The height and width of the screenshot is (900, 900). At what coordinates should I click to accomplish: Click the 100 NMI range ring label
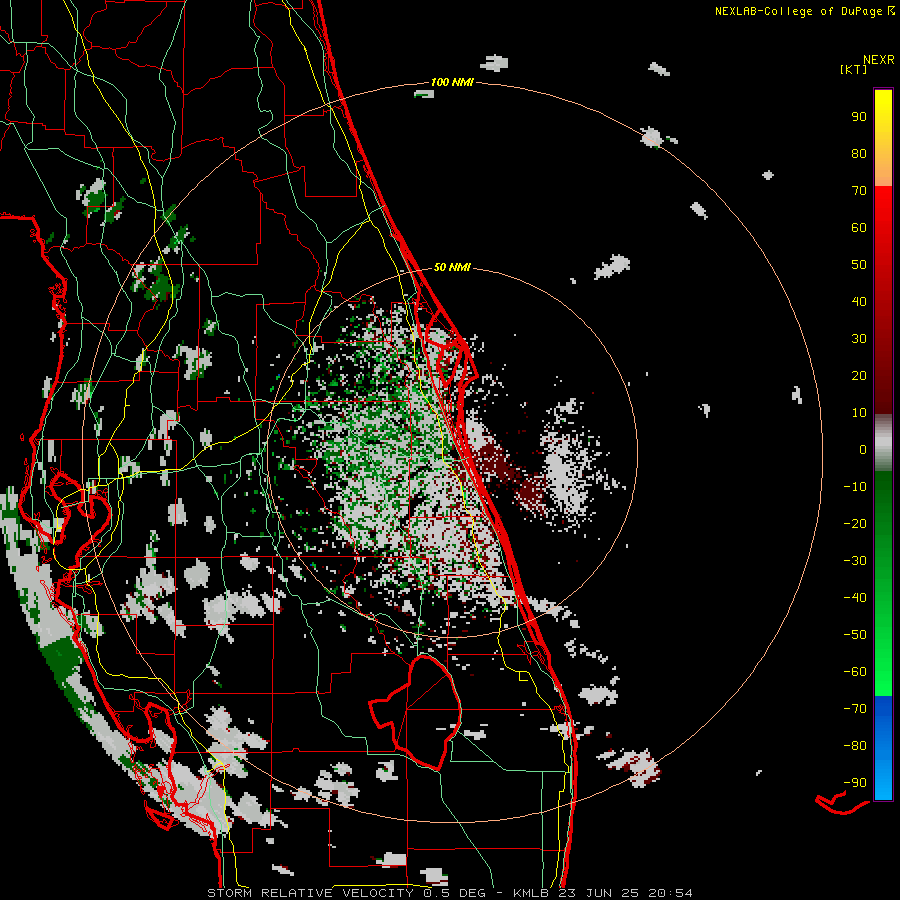coord(452,82)
